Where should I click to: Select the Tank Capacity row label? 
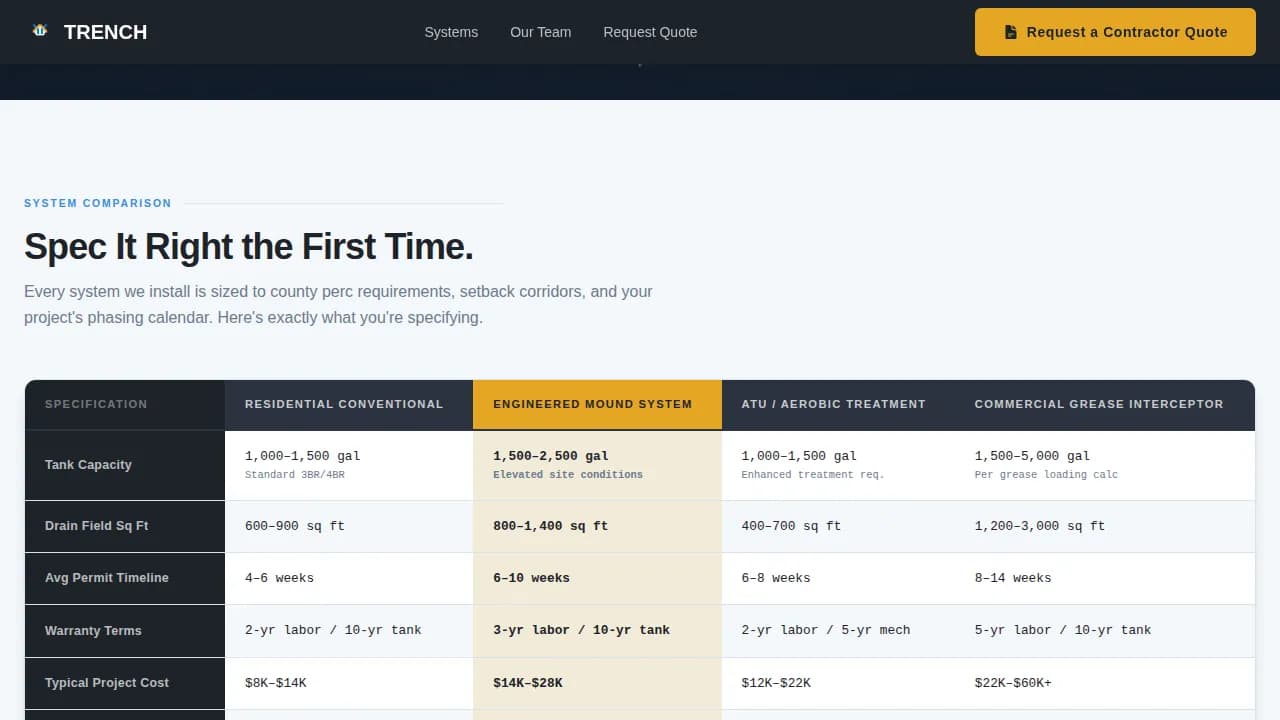(88, 464)
